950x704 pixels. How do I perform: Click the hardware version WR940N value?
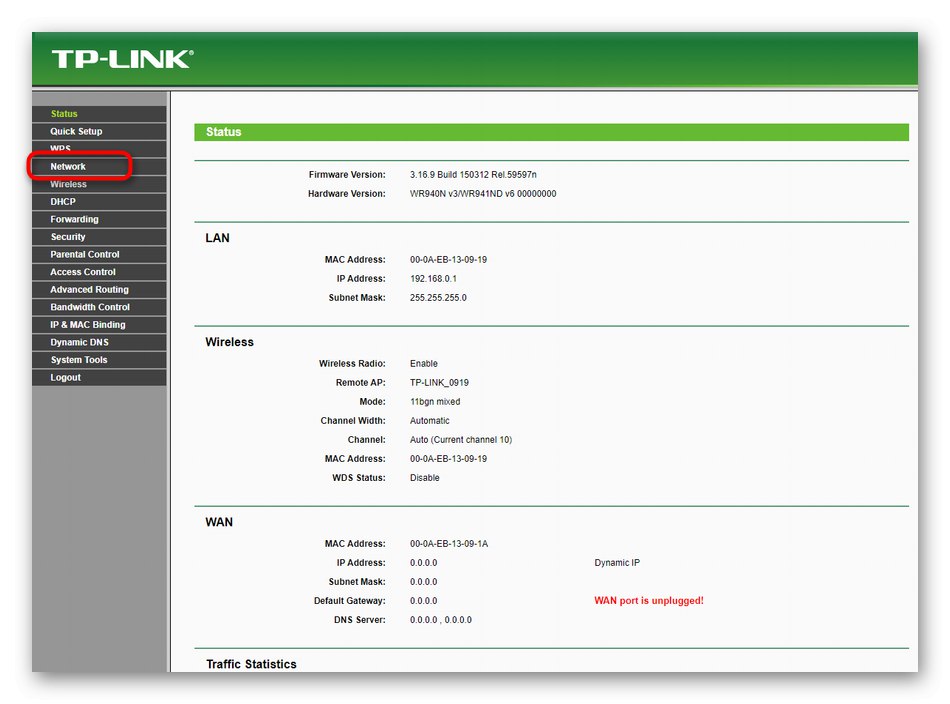click(483, 194)
